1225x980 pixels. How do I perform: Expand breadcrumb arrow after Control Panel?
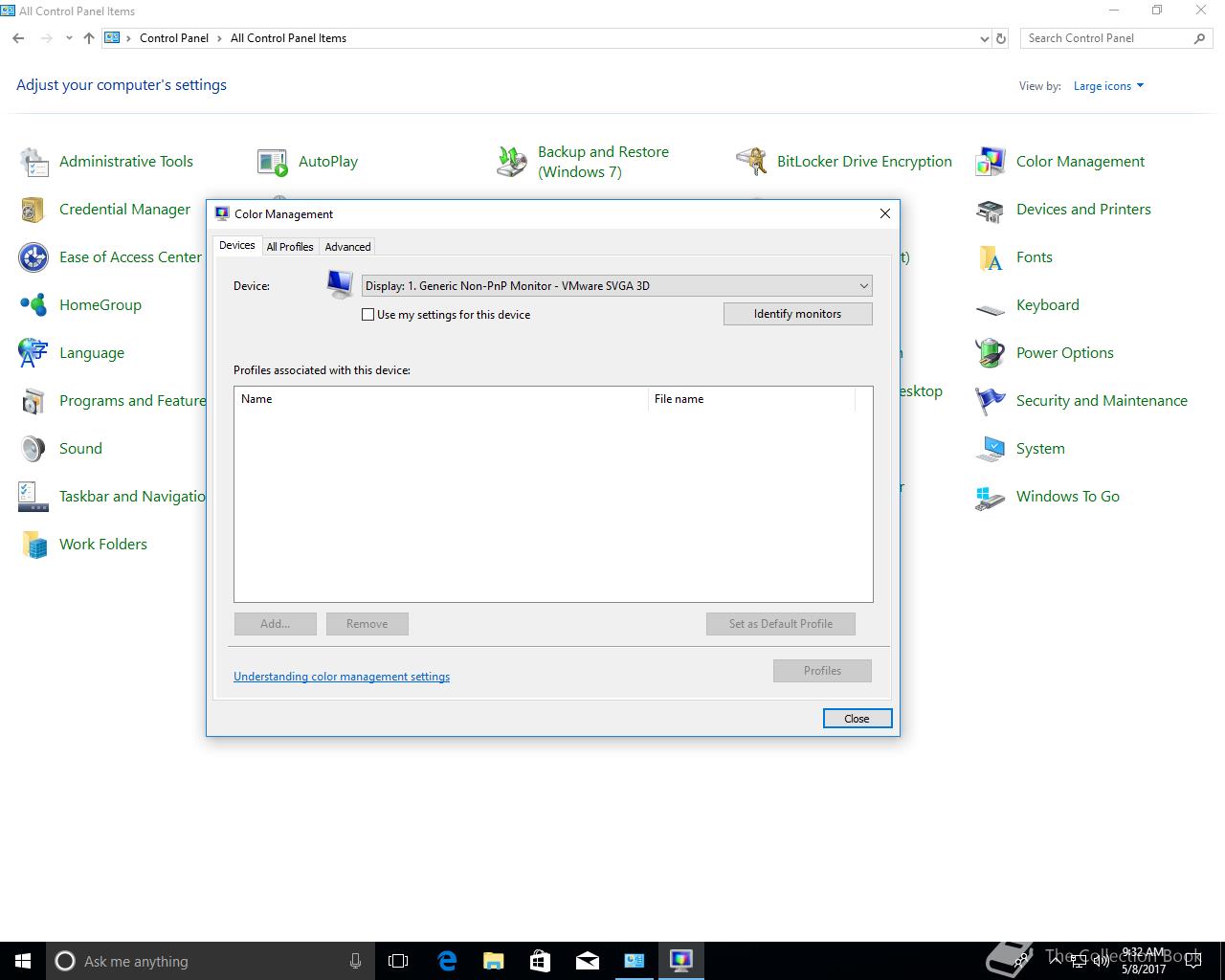[219, 38]
